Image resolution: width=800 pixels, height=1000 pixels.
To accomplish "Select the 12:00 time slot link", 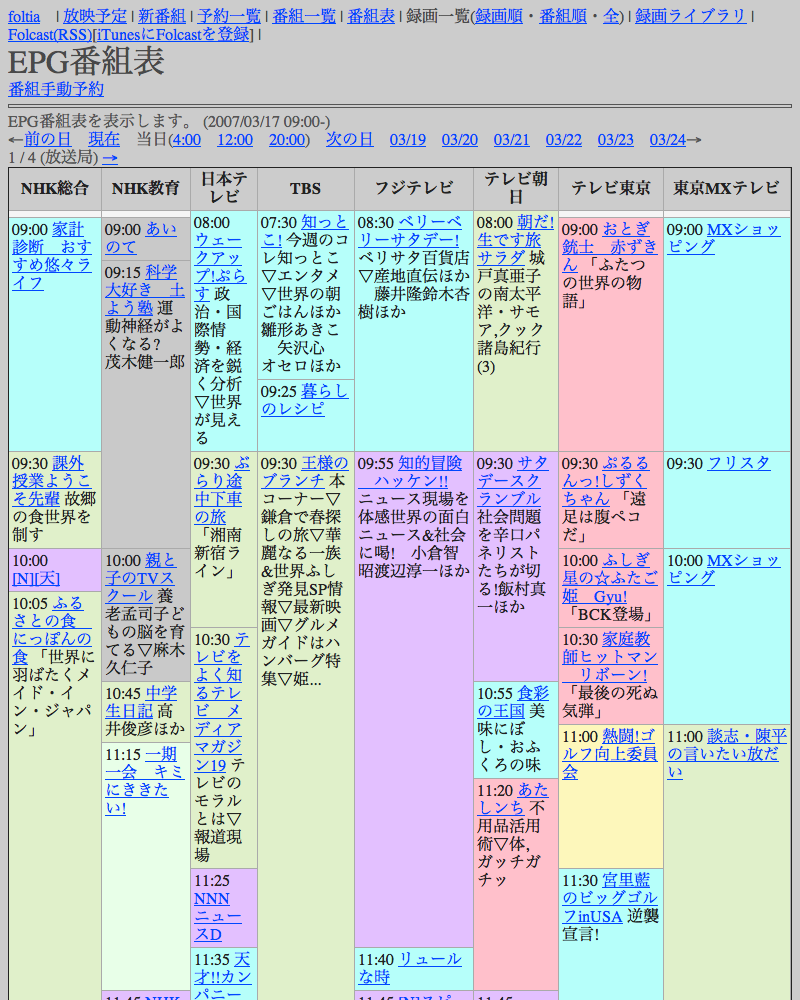I will [235, 139].
